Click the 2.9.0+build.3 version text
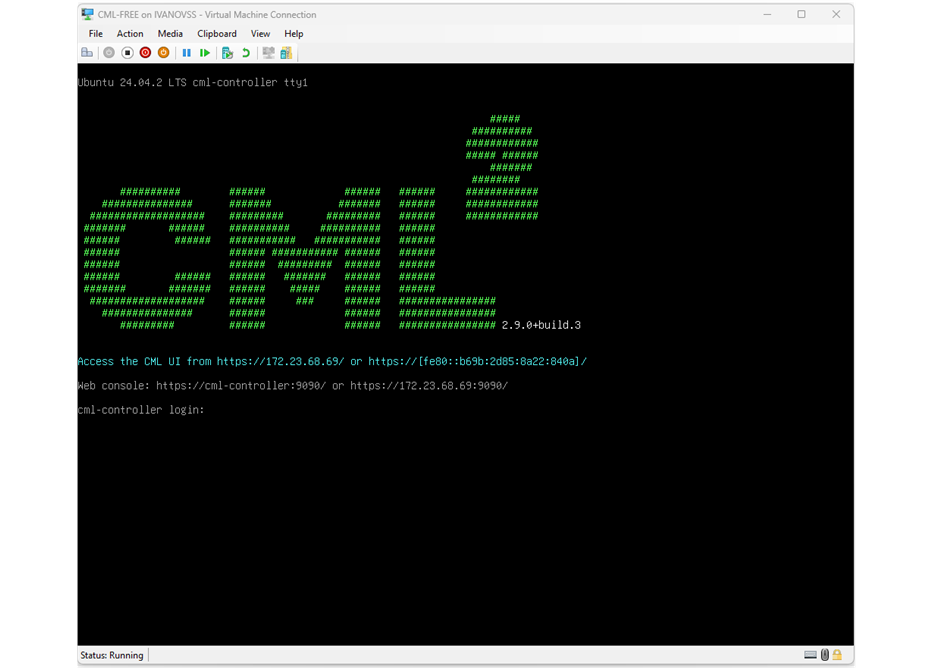The image size is (933, 668). (541, 325)
